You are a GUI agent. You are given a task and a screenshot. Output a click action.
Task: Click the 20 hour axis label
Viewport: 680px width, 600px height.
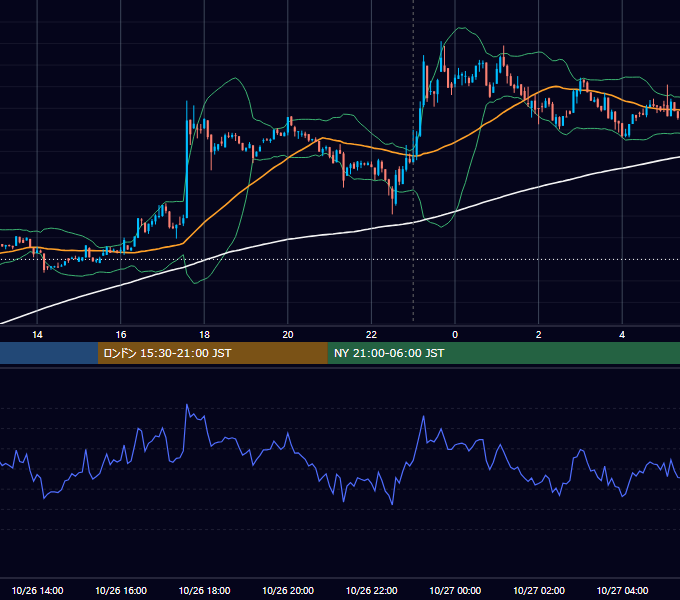pos(288,334)
